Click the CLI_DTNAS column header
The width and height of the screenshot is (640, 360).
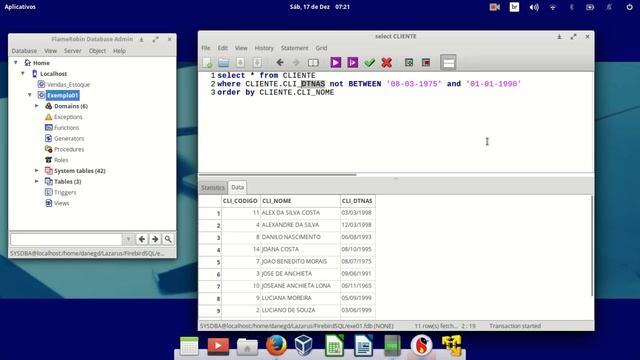click(x=357, y=201)
